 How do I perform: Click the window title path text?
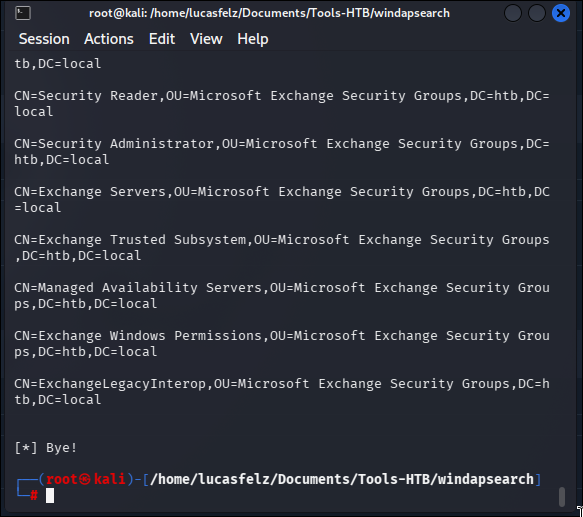(x=269, y=13)
